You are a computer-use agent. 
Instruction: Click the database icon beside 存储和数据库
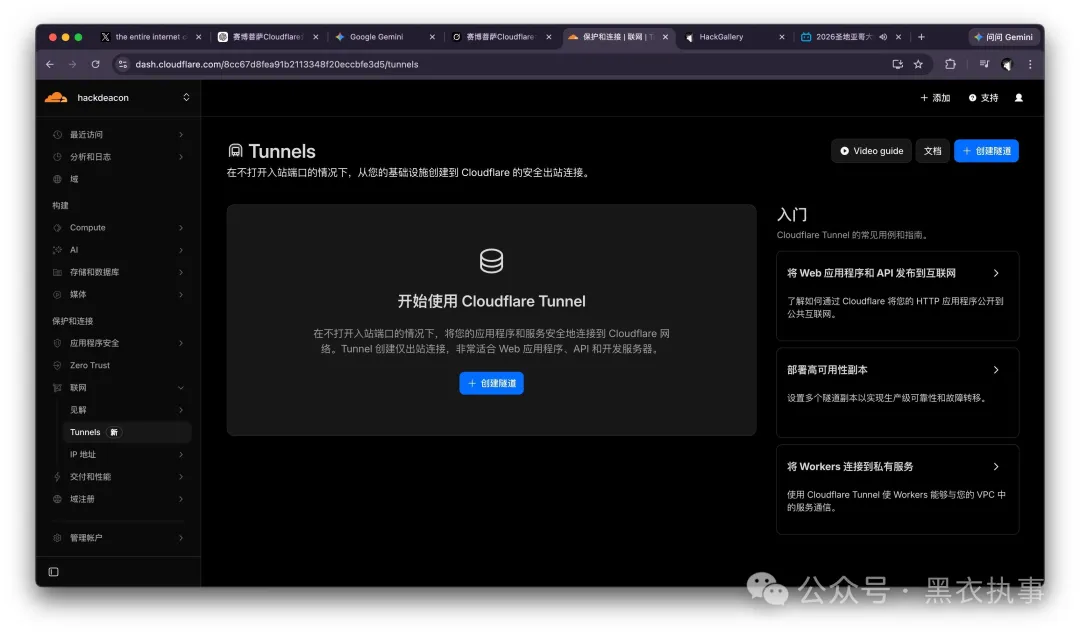[57, 272]
